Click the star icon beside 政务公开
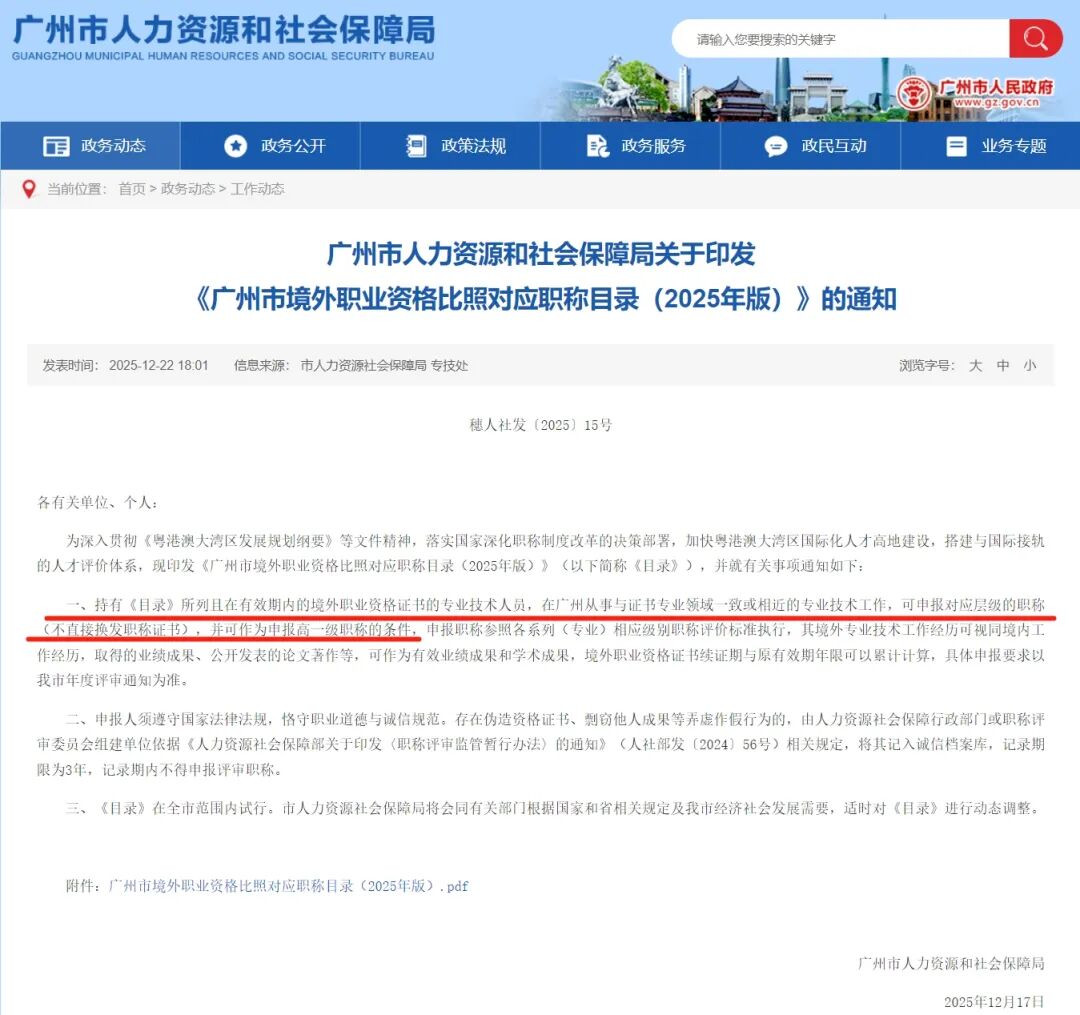Screen dimensions: 1080x1015 coord(236,146)
